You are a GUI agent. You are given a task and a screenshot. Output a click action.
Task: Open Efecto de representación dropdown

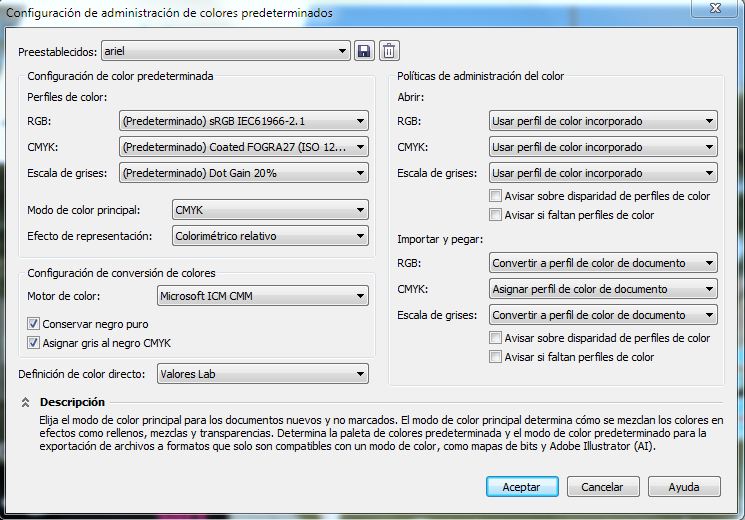coord(270,236)
